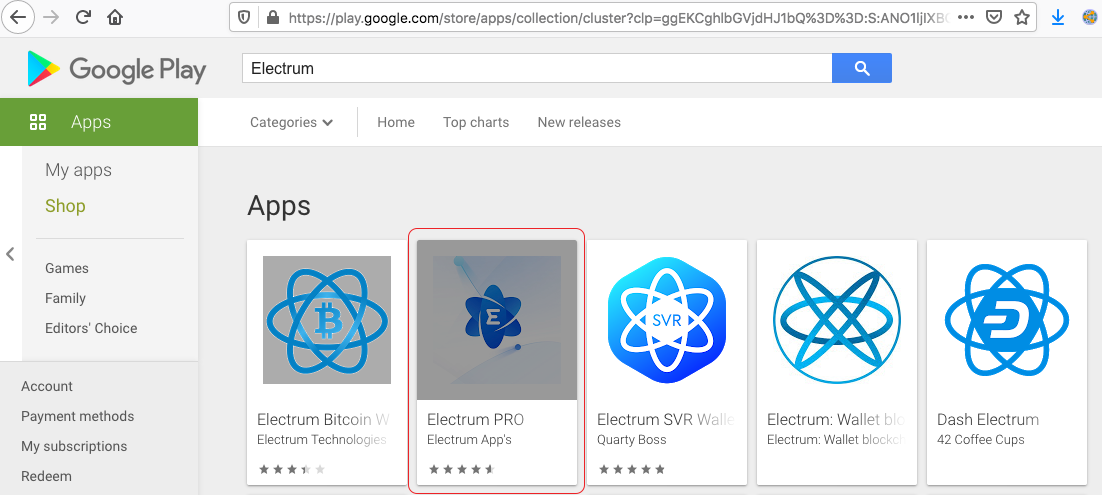Viewport: 1102px width, 495px height.
Task: Click the 42 Coffee Cups developer name
Action: [x=980, y=440]
